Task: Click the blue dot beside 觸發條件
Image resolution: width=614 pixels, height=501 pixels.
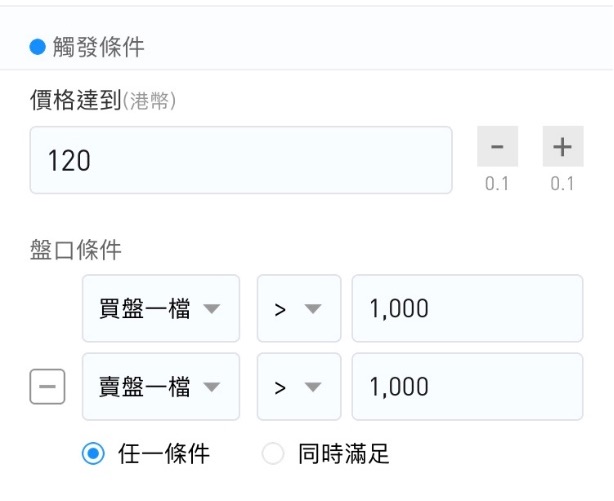Action: (x=38, y=47)
